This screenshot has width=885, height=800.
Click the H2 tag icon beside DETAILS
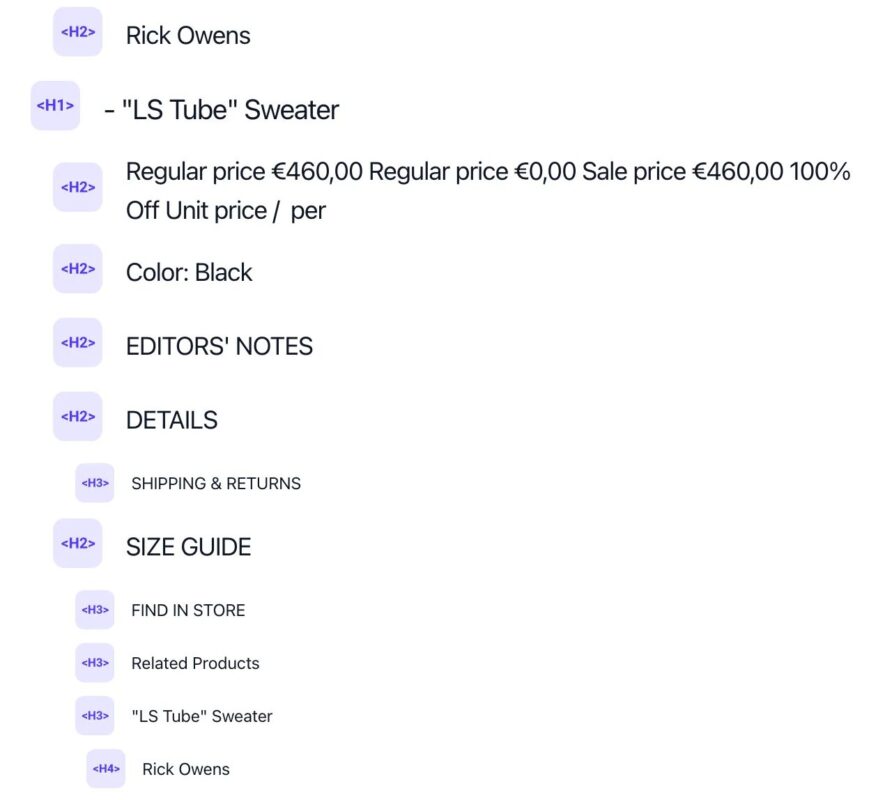tap(78, 417)
